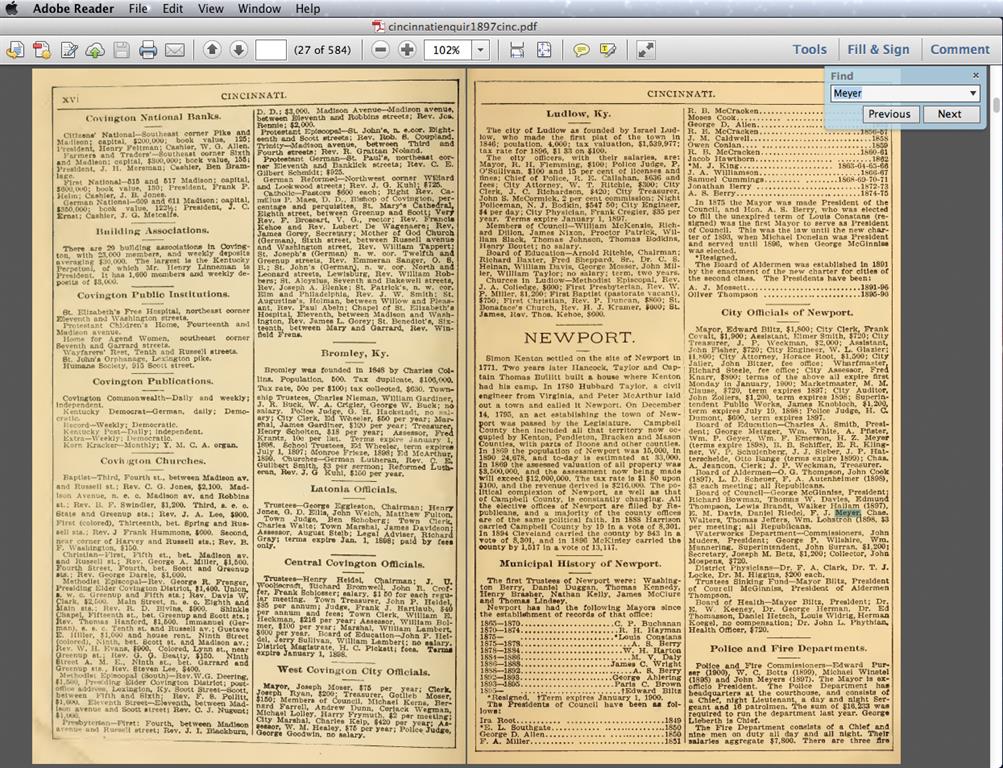Zoom in using the plus button
Viewport: 1003px width, 768px height.
[407, 49]
